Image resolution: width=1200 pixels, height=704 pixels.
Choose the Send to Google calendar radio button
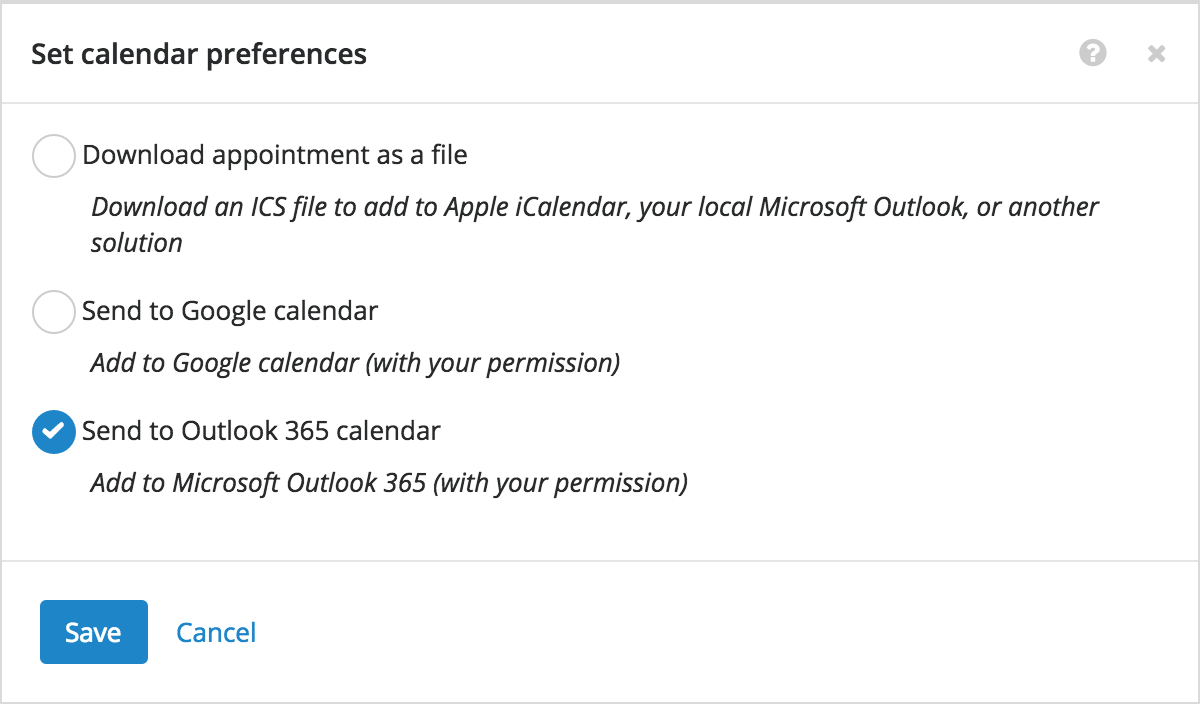tap(54, 312)
